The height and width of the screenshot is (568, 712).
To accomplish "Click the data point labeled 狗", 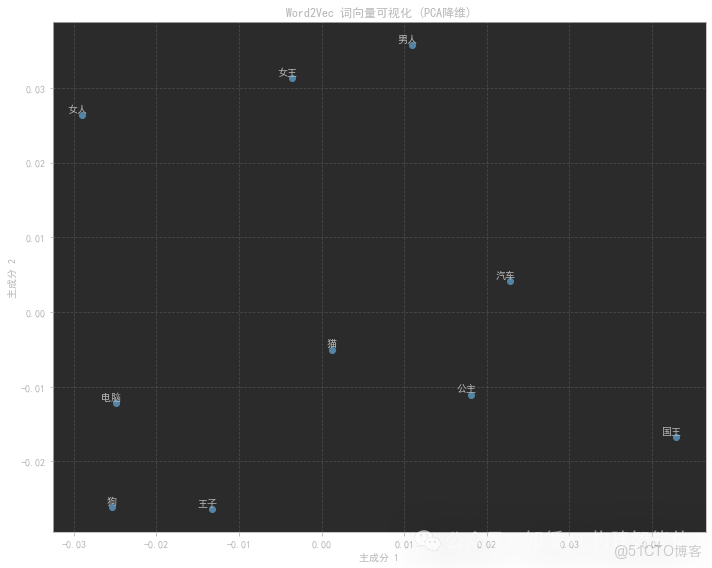I will pyautogui.click(x=113, y=507).
